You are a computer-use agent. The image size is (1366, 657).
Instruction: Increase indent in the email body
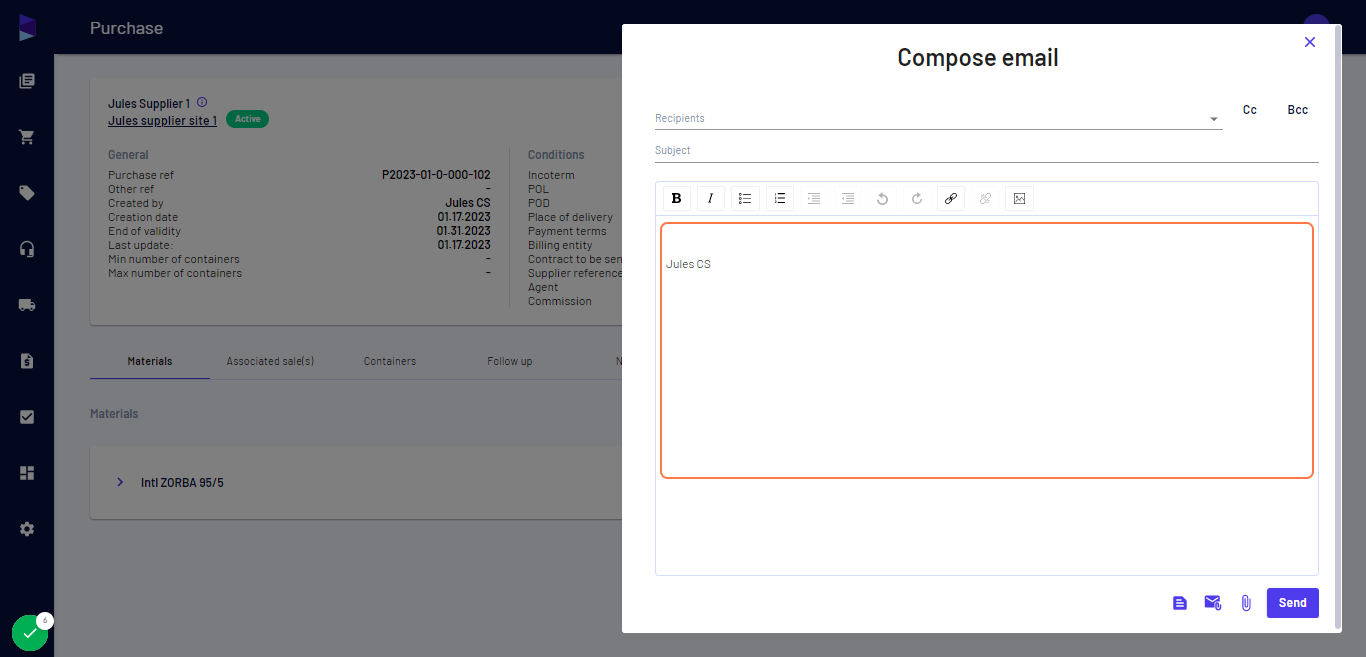pyautogui.click(x=814, y=198)
